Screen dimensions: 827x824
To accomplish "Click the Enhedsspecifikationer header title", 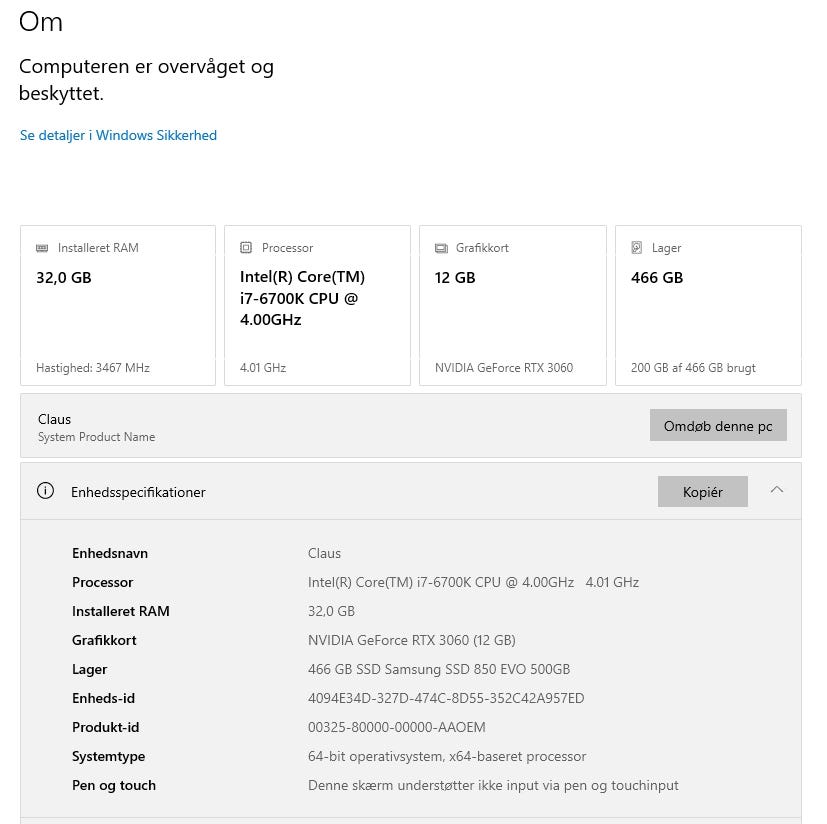I will pos(138,492).
